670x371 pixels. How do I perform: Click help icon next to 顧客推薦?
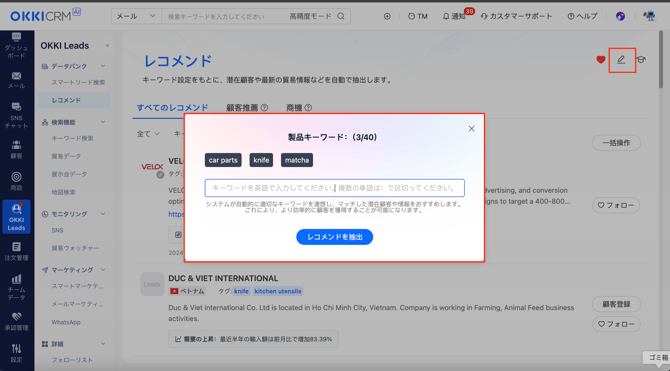[x=264, y=108]
